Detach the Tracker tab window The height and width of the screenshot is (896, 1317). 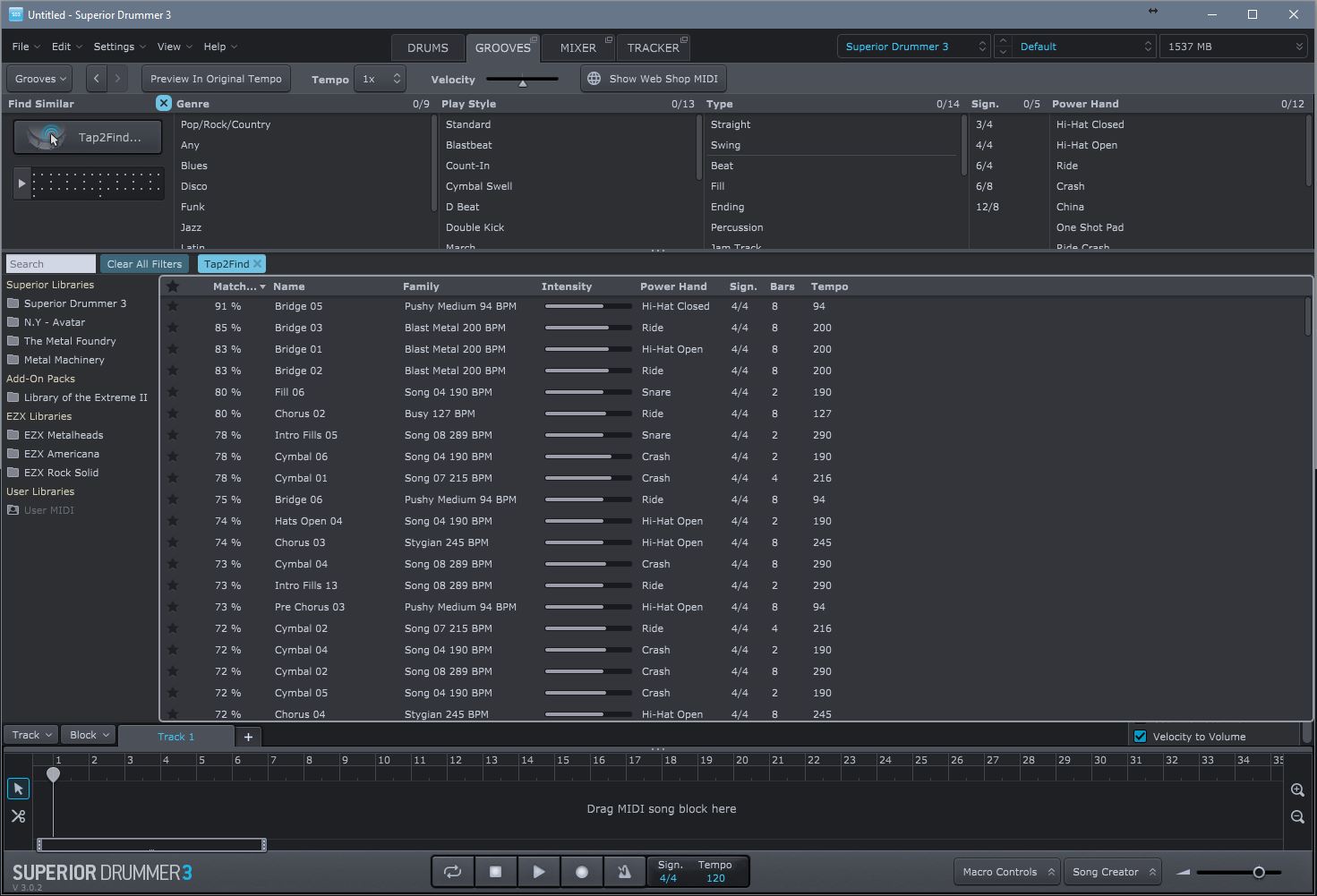(x=684, y=39)
